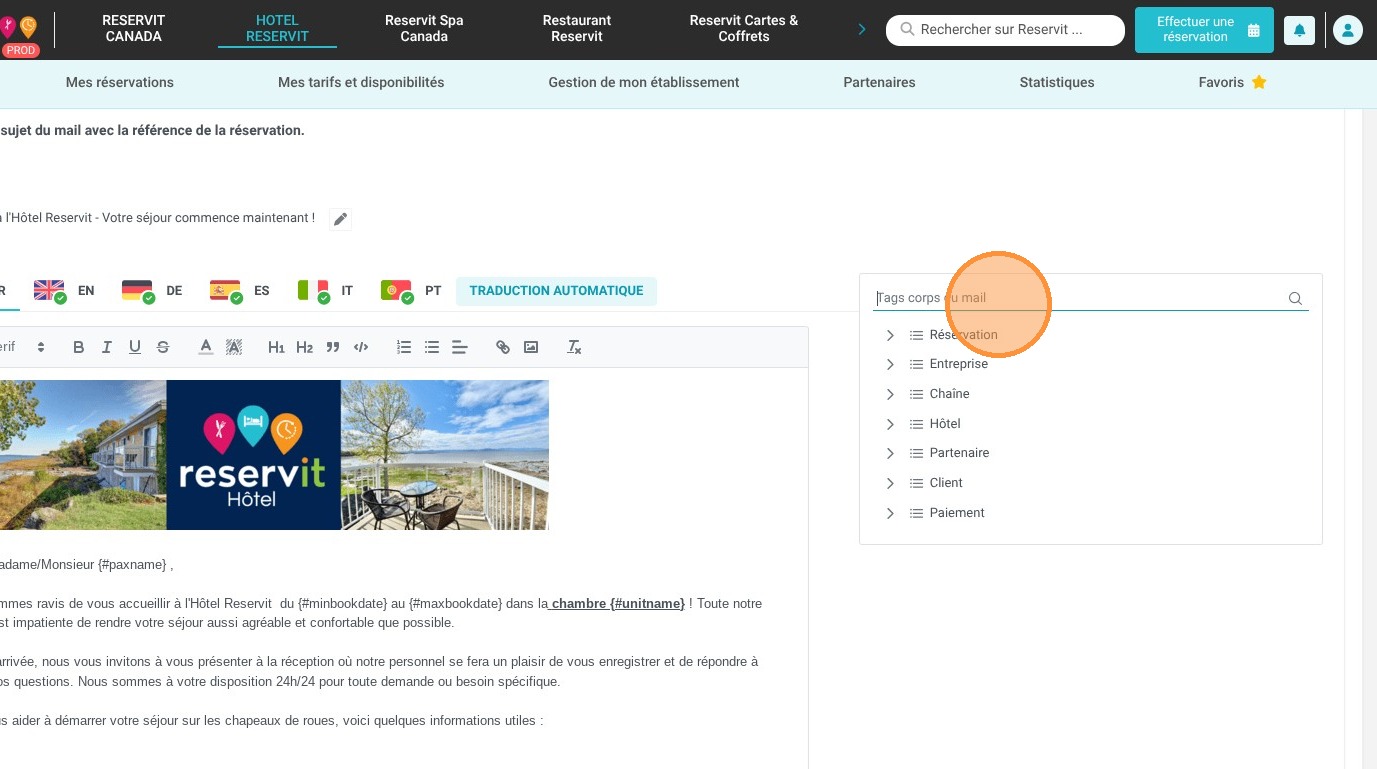The image size is (1377, 769).
Task: Insert a hyperlink
Action: pos(503,347)
